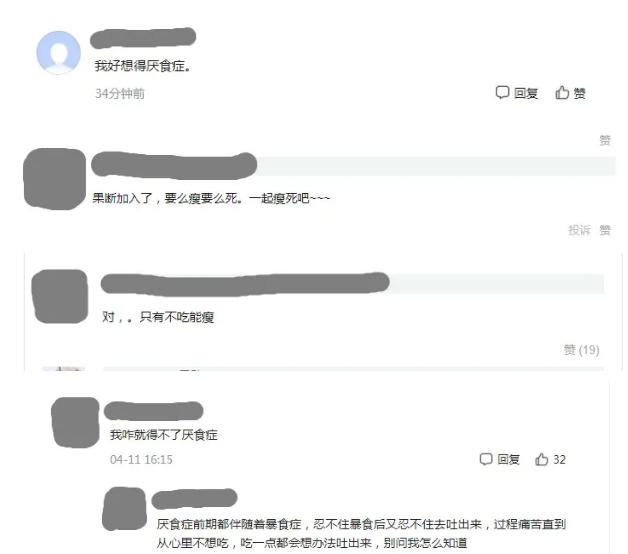
Task: Click the 32 like count
Action: [x=560, y=459]
